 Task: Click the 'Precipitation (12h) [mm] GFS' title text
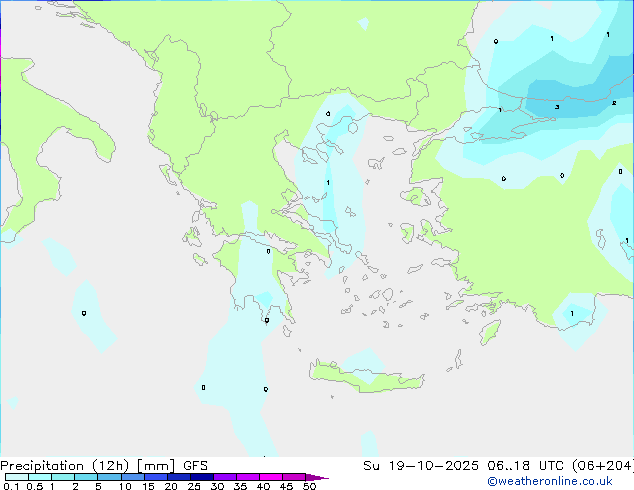coord(104,466)
